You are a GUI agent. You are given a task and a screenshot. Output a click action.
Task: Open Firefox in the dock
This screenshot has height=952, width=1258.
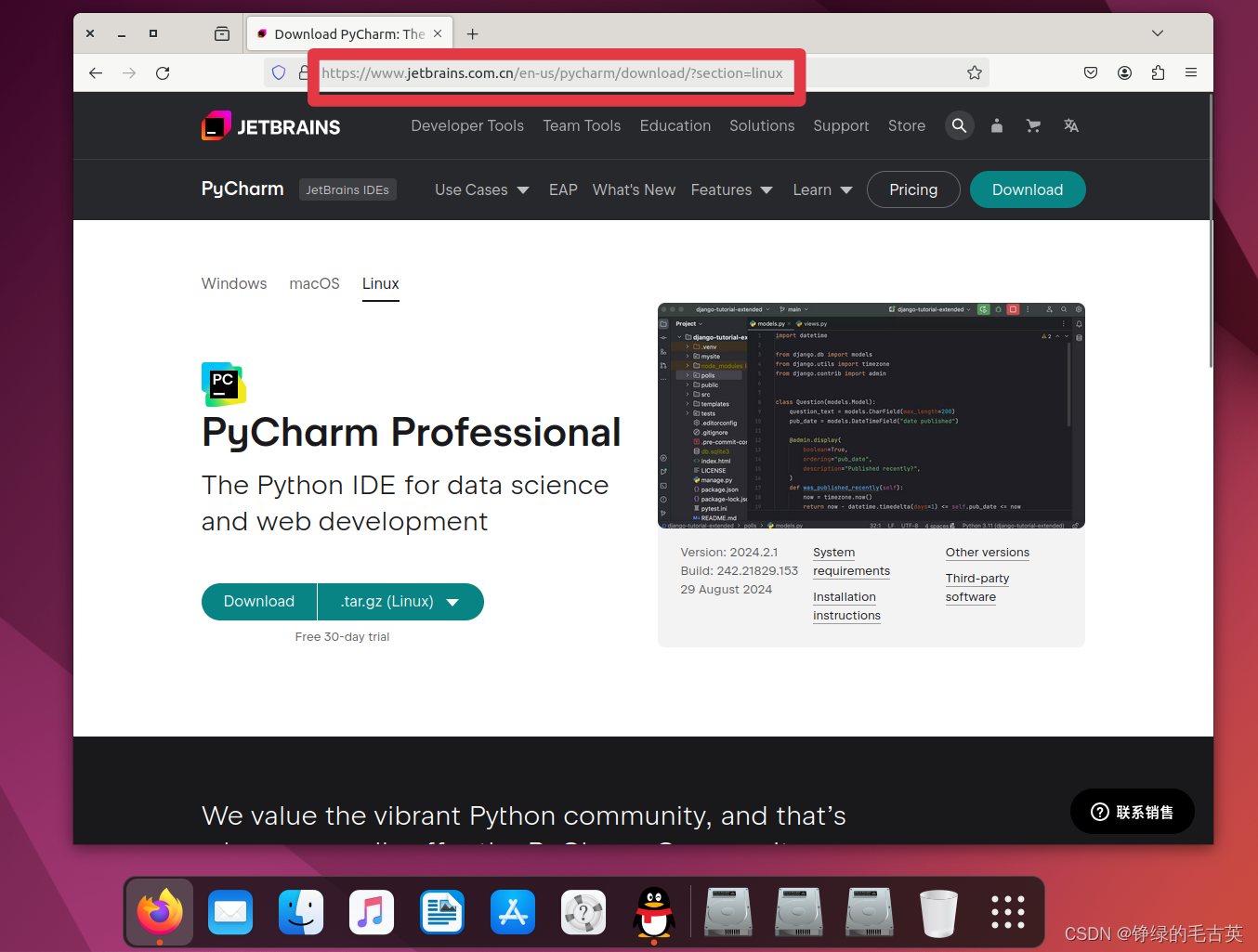(x=160, y=913)
